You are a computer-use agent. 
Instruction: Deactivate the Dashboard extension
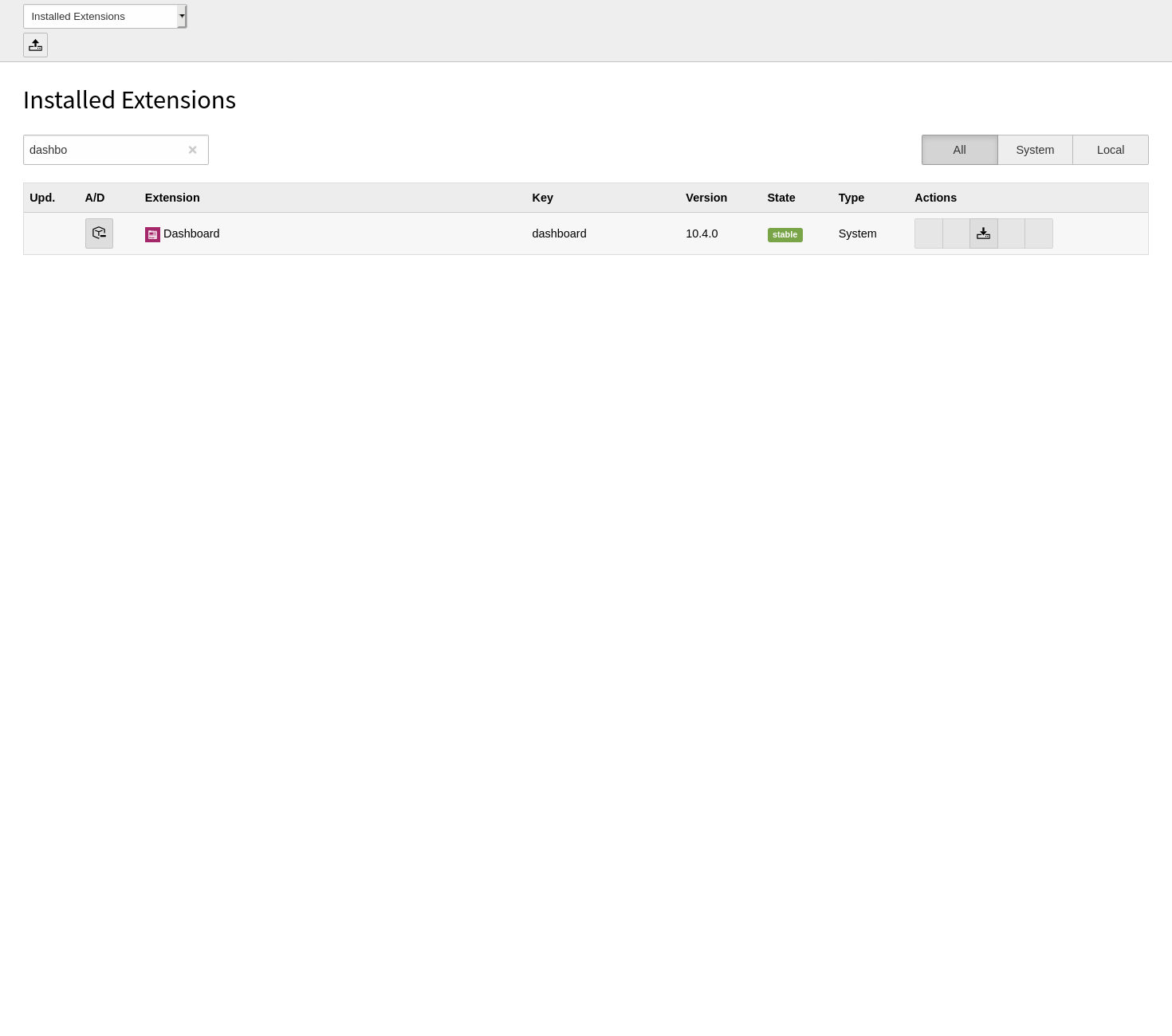pos(99,233)
